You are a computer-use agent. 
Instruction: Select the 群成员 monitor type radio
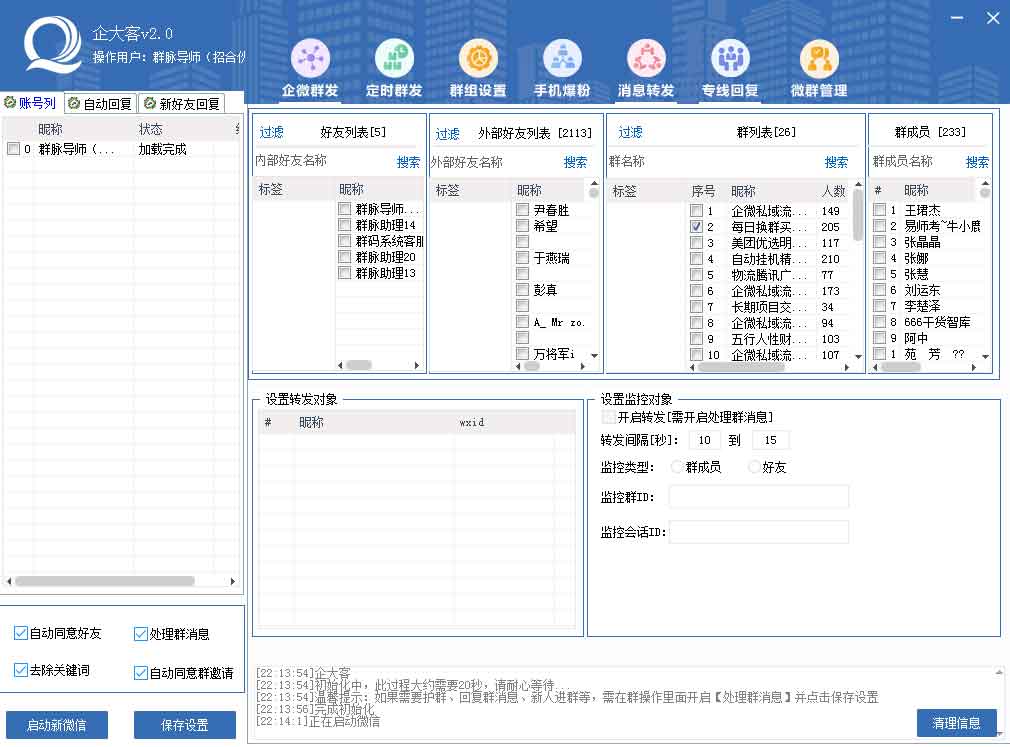677,467
